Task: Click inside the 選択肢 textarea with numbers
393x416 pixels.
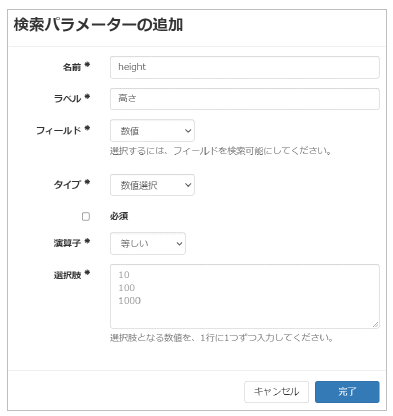Action: coord(245,296)
